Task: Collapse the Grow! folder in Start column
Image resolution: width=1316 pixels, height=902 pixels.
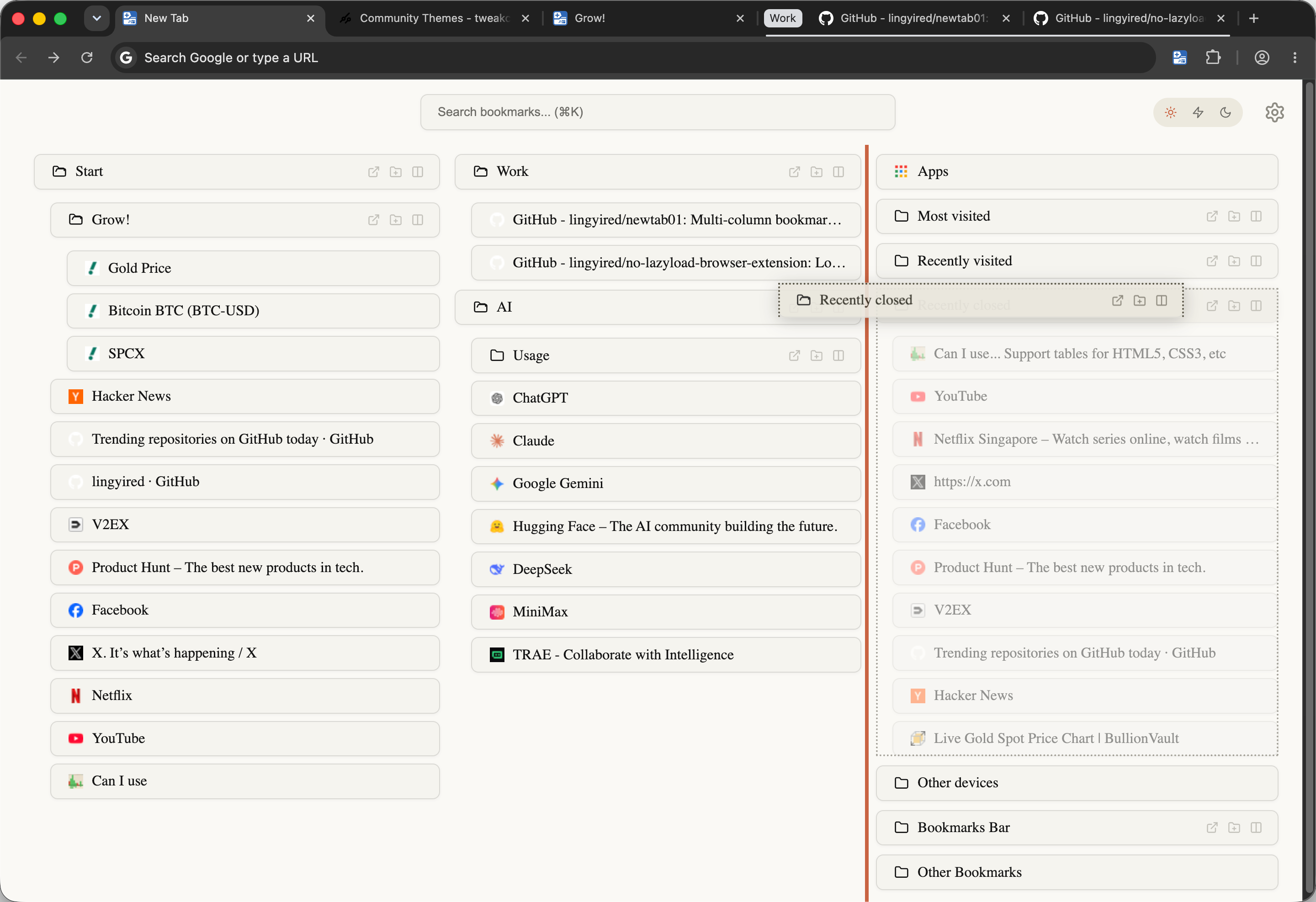Action: click(x=244, y=220)
